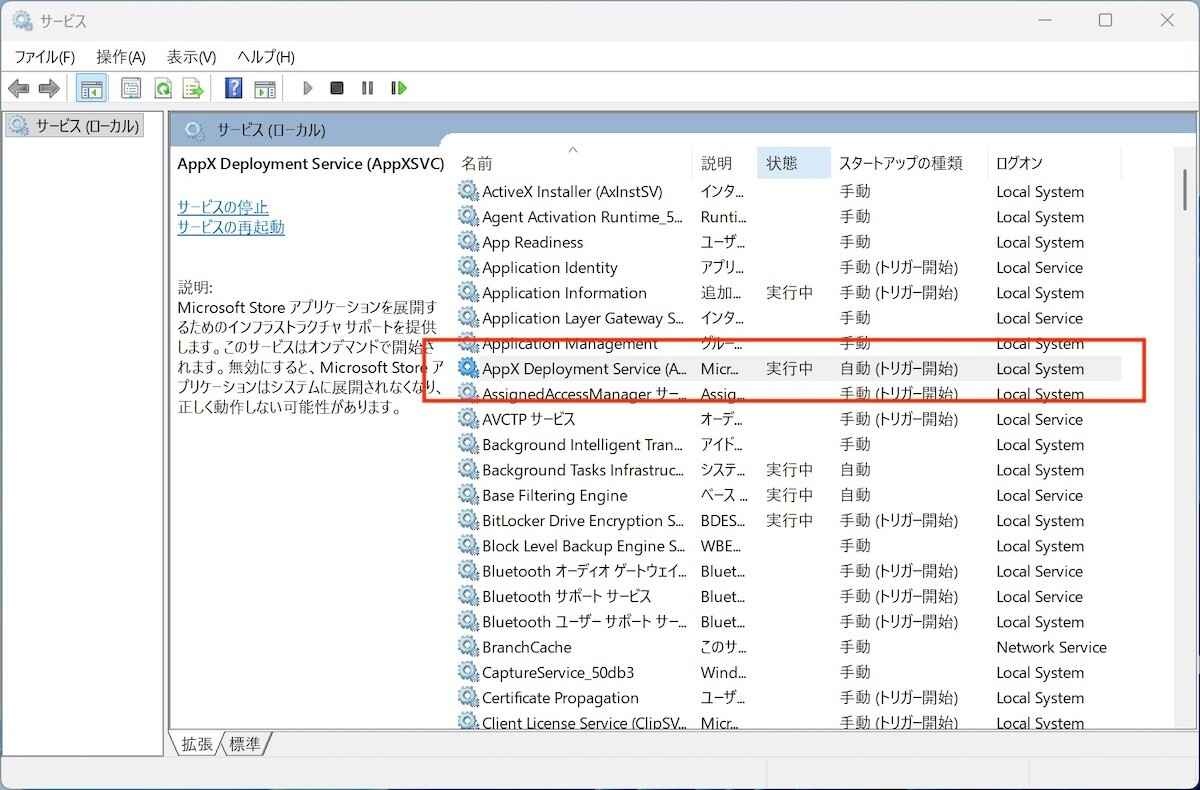Click the Show/Hide Console Tree icon
The width and height of the screenshot is (1200, 790).
[x=91, y=89]
